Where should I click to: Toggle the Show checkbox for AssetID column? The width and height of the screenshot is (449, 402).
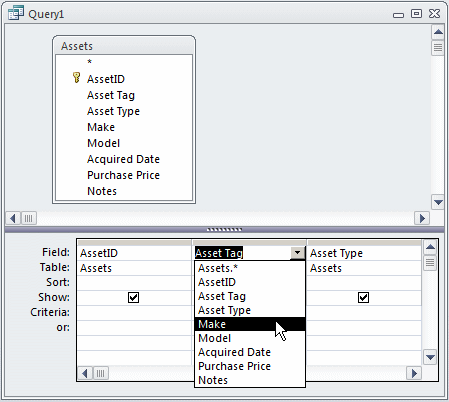pos(133,297)
